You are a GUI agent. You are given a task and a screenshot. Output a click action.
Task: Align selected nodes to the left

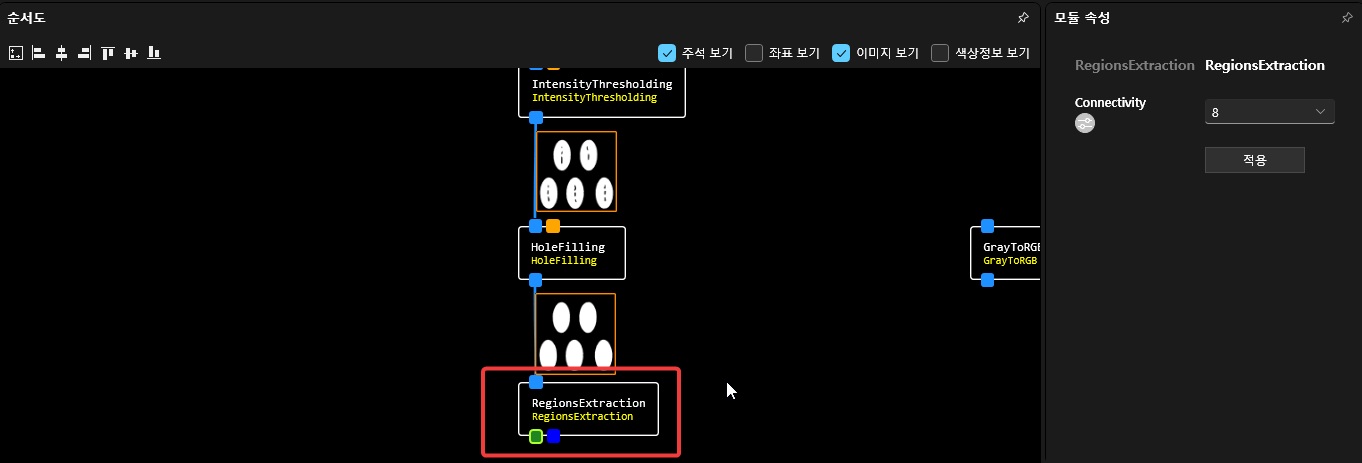(38, 53)
